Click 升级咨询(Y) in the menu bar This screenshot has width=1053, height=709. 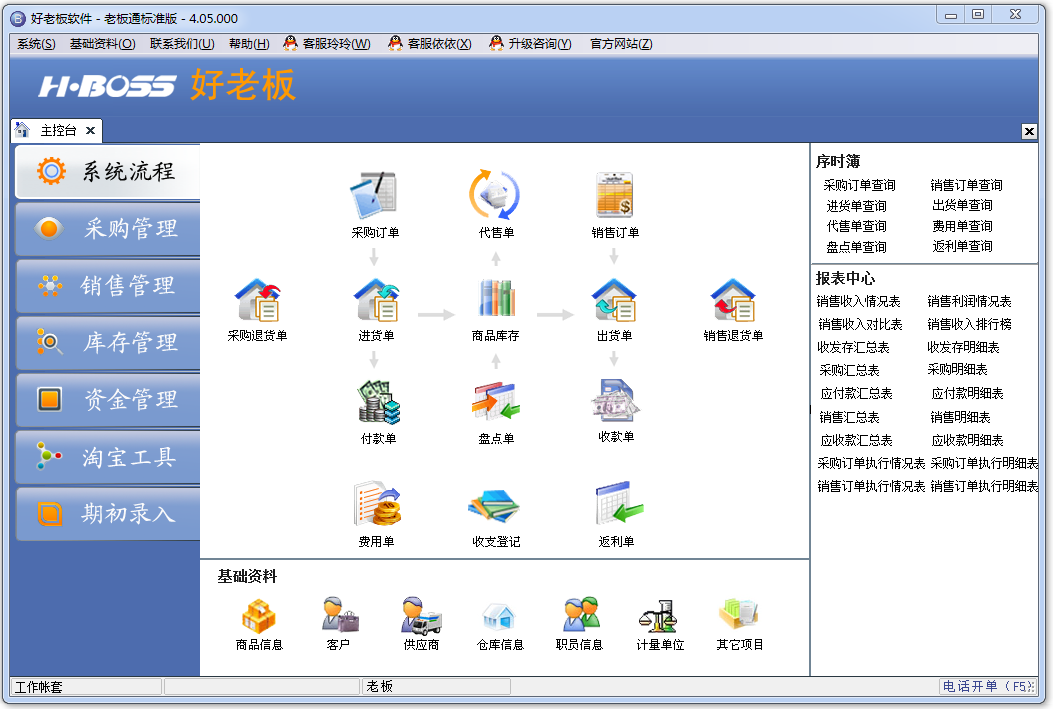pyautogui.click(x=531, y=44)
